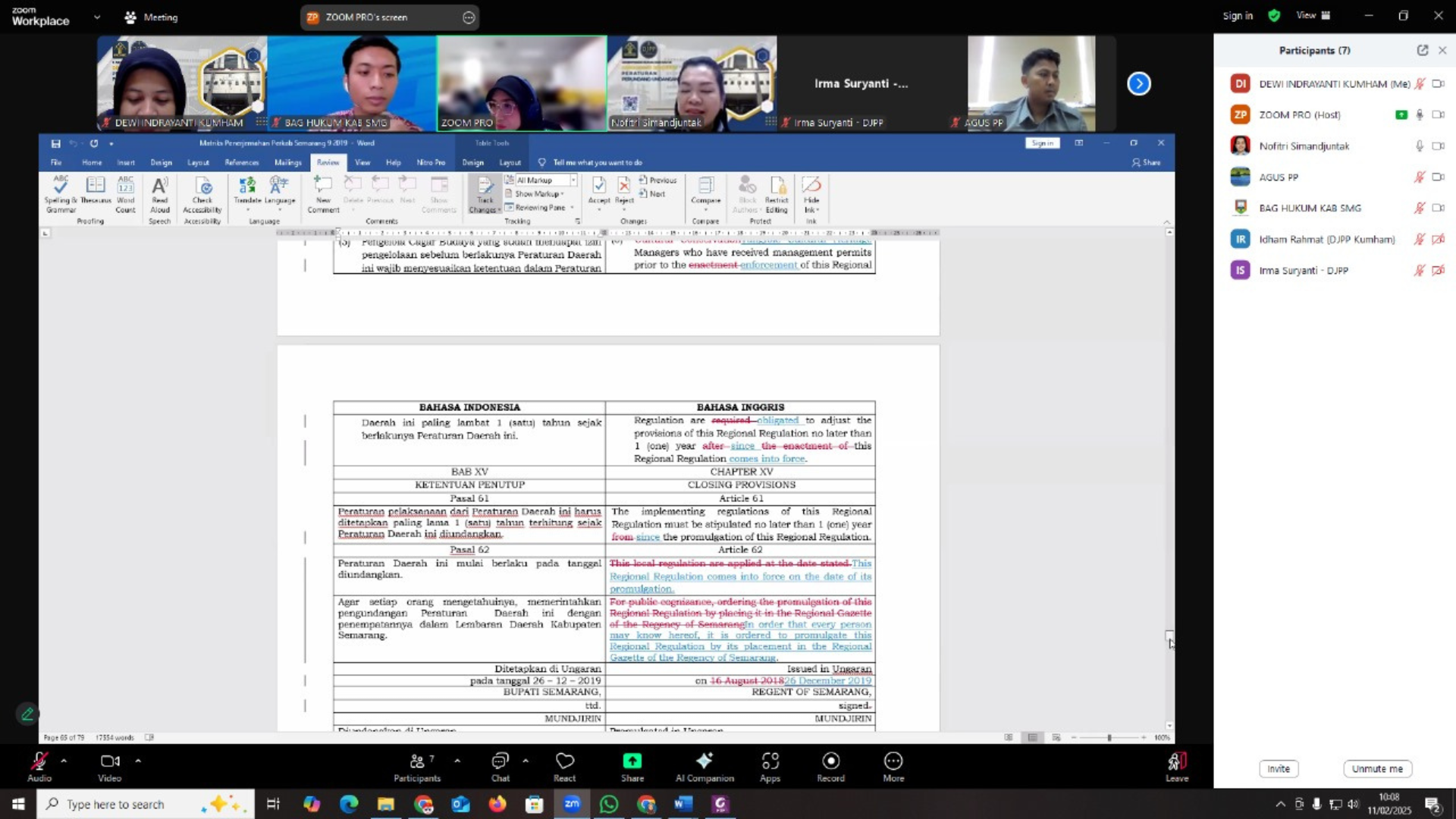Open Zoom More options

click(893, 767)
